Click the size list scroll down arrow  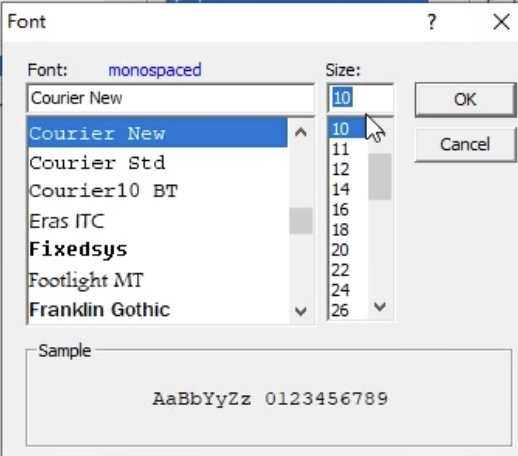380,306
